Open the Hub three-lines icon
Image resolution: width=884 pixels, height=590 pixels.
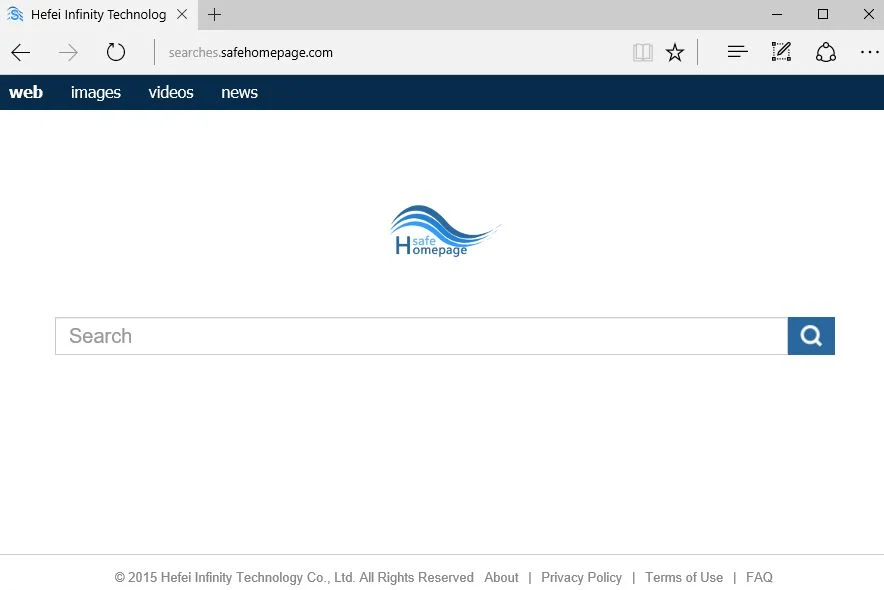click(737, 52)
